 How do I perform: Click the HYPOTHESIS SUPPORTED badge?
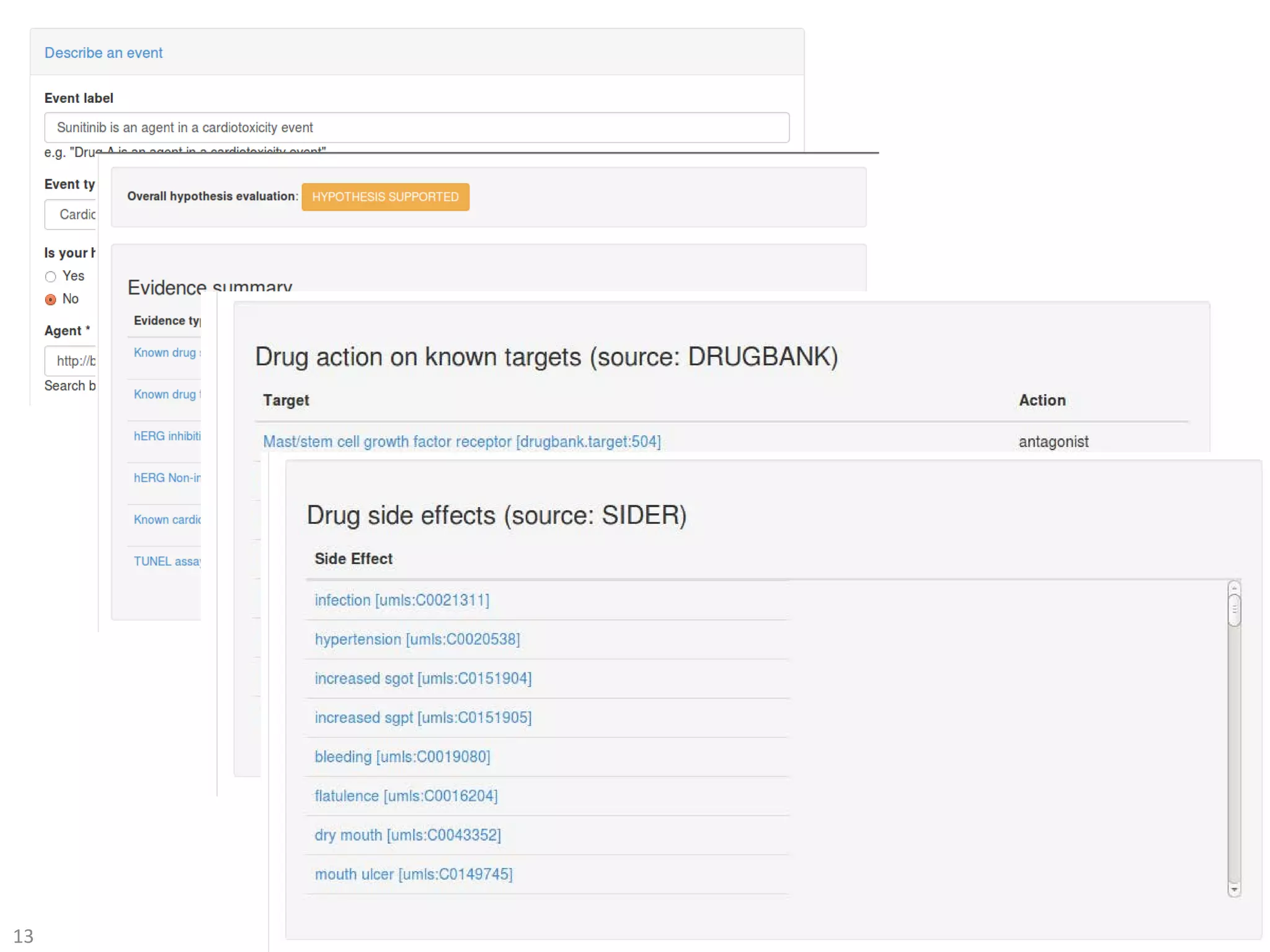tap(385, 197)
